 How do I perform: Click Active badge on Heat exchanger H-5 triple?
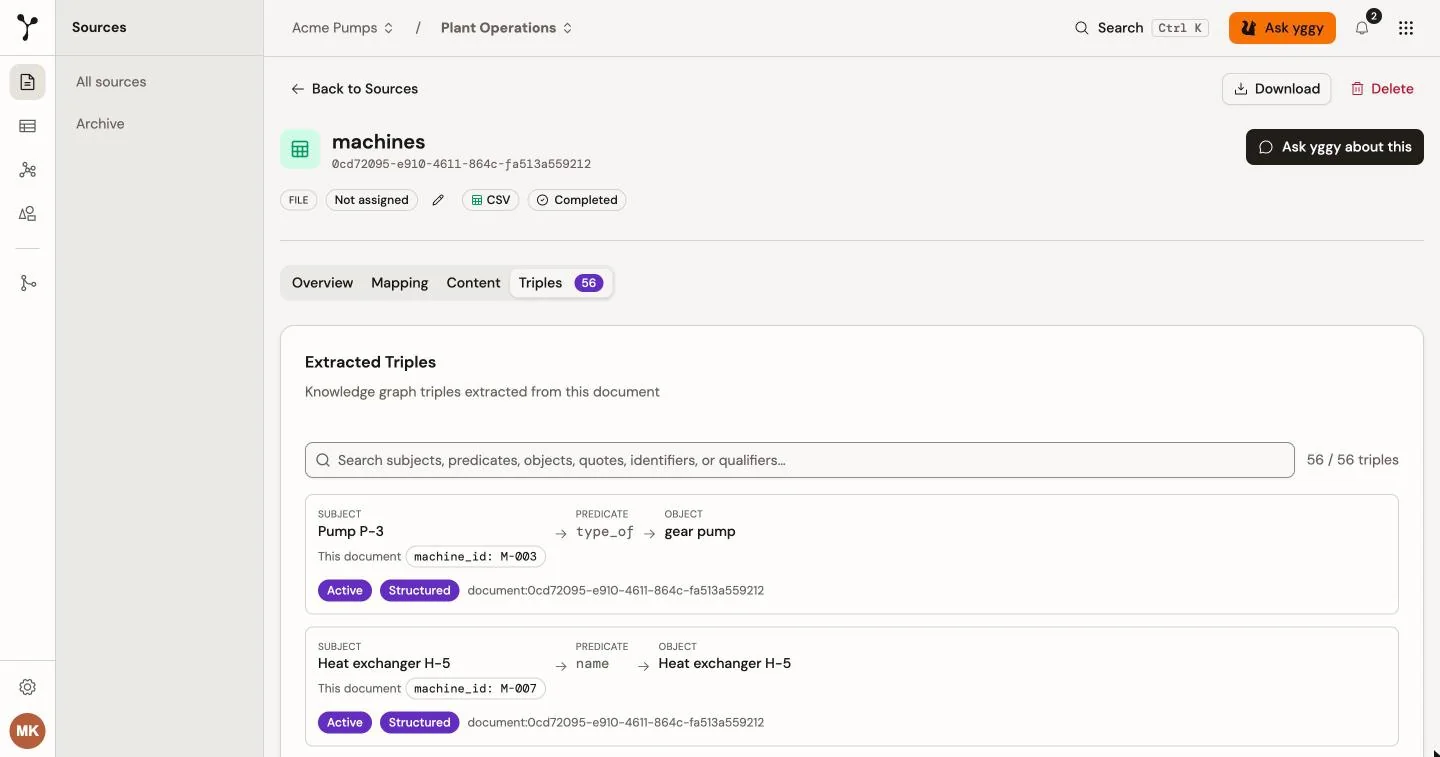coord(344,723)
